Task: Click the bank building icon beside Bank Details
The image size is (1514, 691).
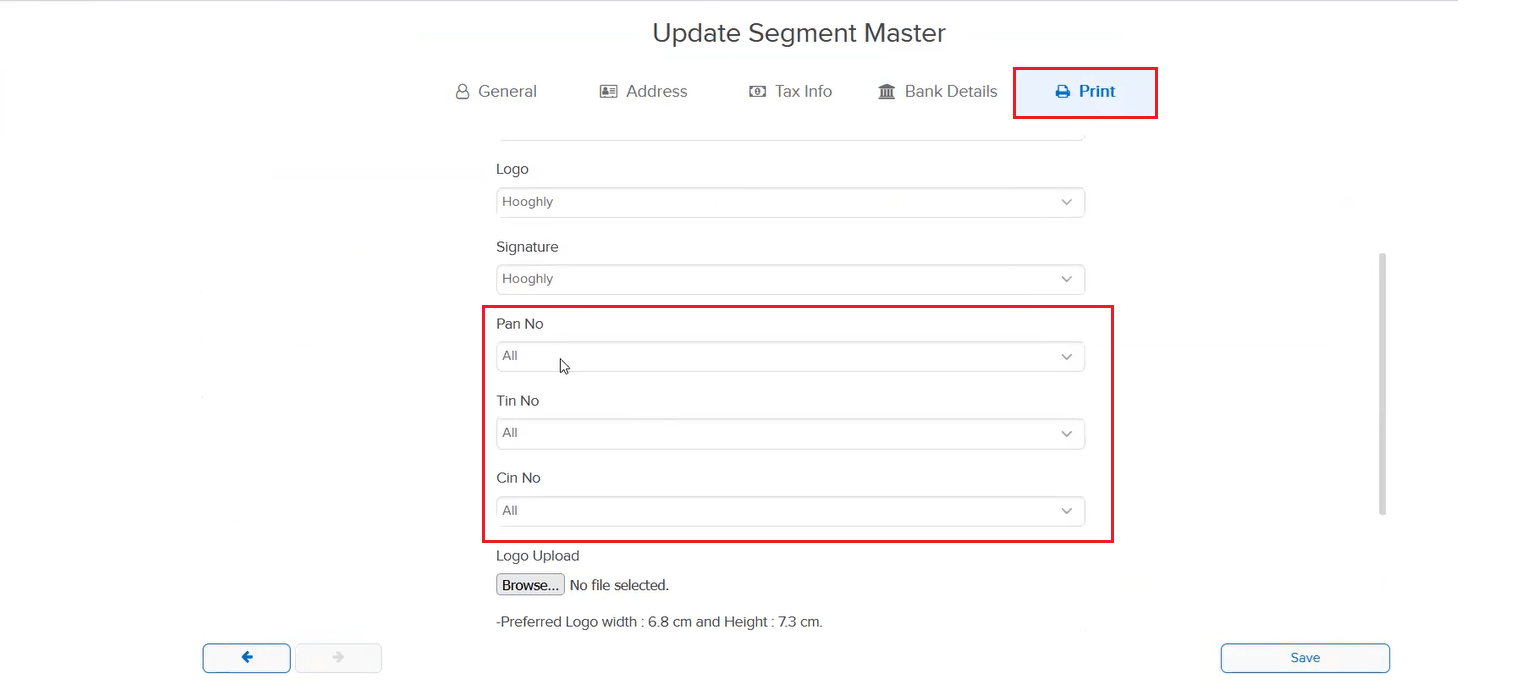Action: pos(886,91)
